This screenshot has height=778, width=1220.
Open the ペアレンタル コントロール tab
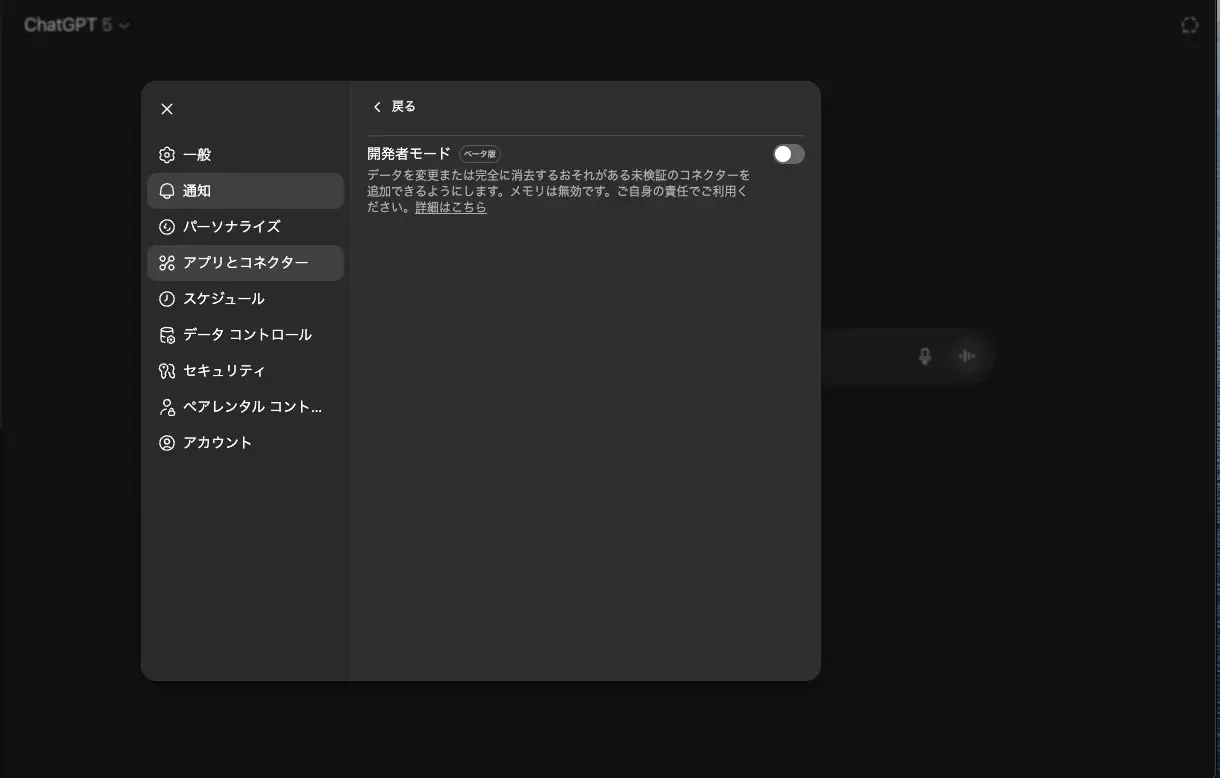click(x=245, y=407)
